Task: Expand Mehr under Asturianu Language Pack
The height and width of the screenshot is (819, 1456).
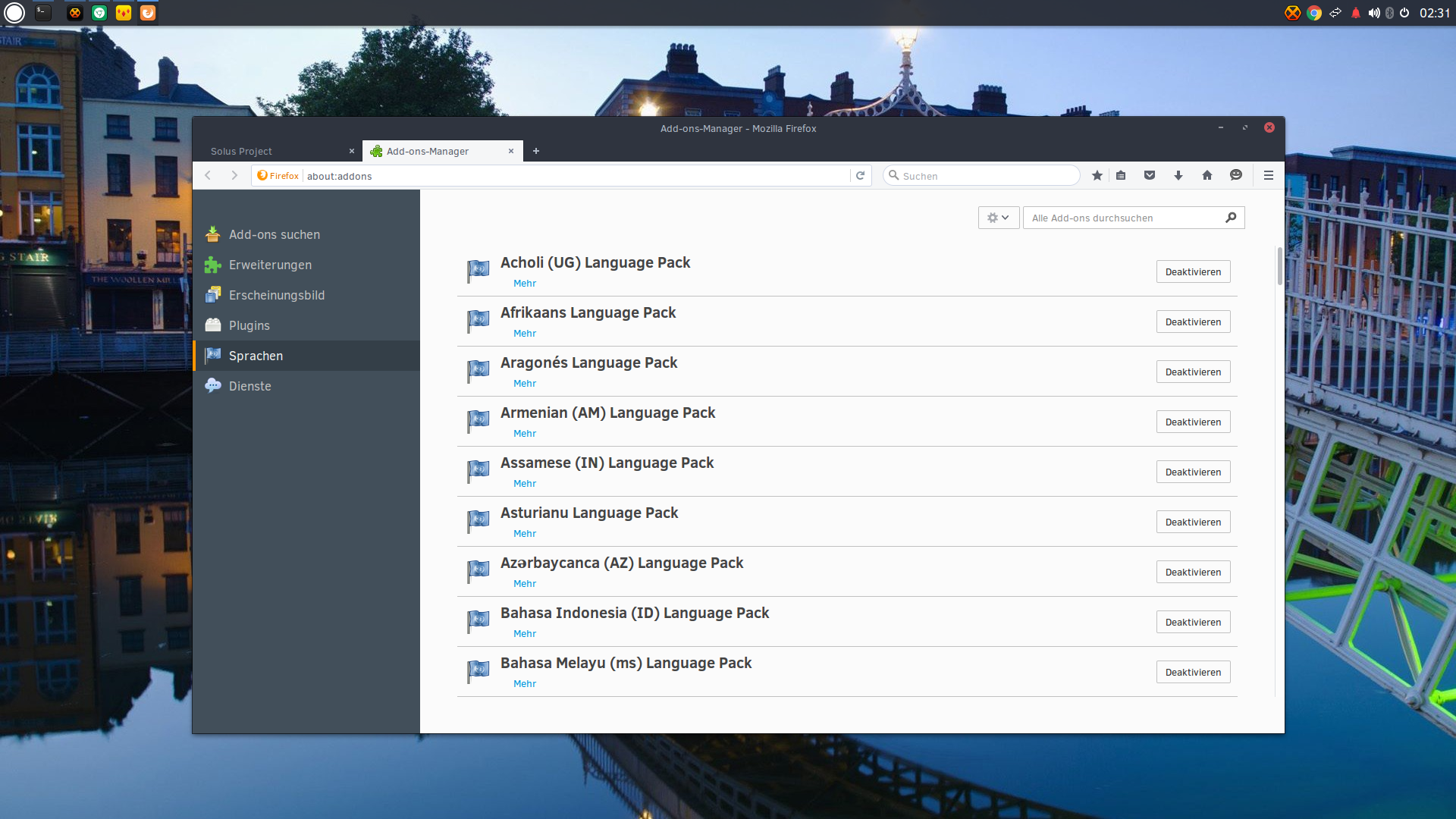Action: (x=524, y=533)
